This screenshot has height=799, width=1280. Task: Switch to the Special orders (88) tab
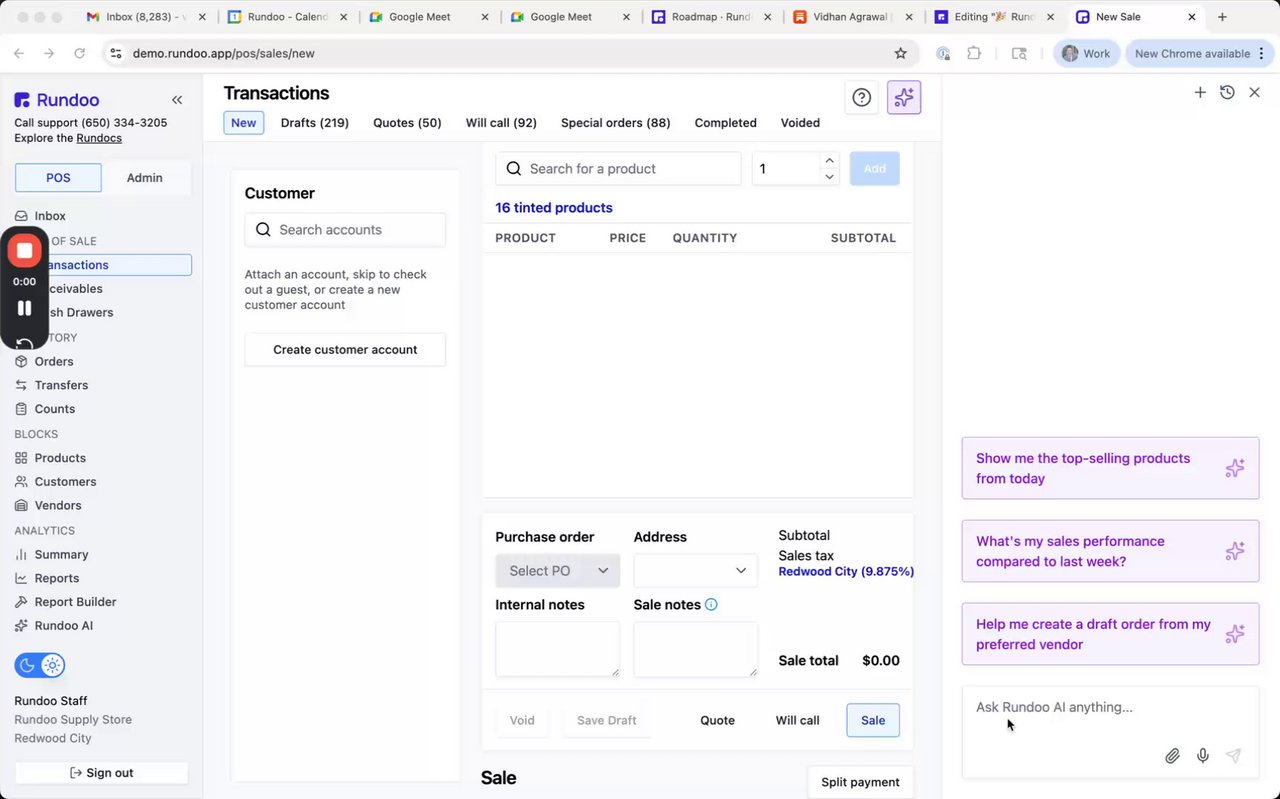click(x=615, y=123)
